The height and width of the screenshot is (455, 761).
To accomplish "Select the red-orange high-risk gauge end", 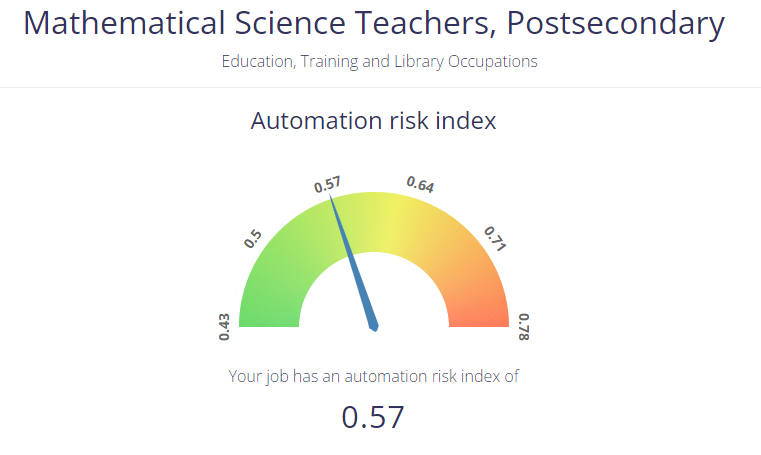I will (x=479, y=308).
